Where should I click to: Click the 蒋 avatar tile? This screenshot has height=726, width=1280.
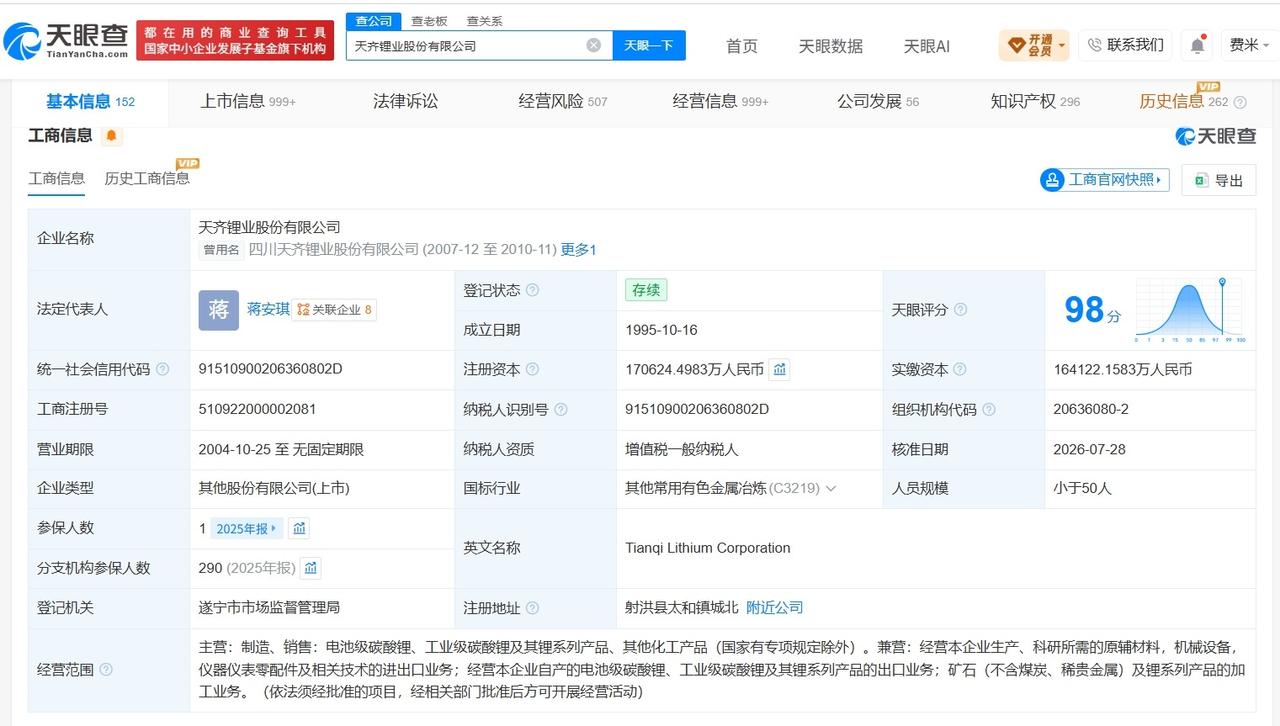click(x=218, y=310)
